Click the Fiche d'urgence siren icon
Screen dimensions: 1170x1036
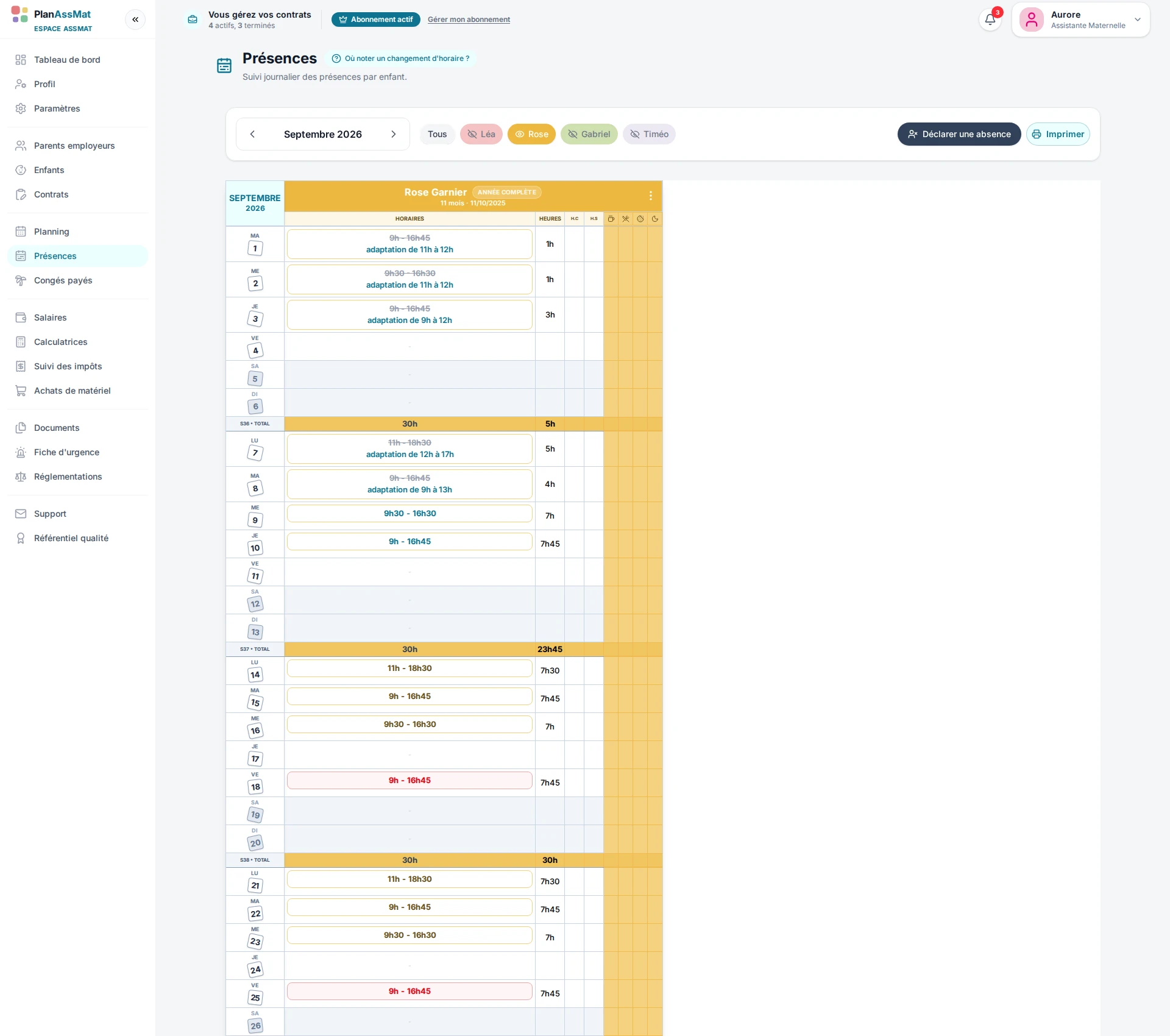21,452
